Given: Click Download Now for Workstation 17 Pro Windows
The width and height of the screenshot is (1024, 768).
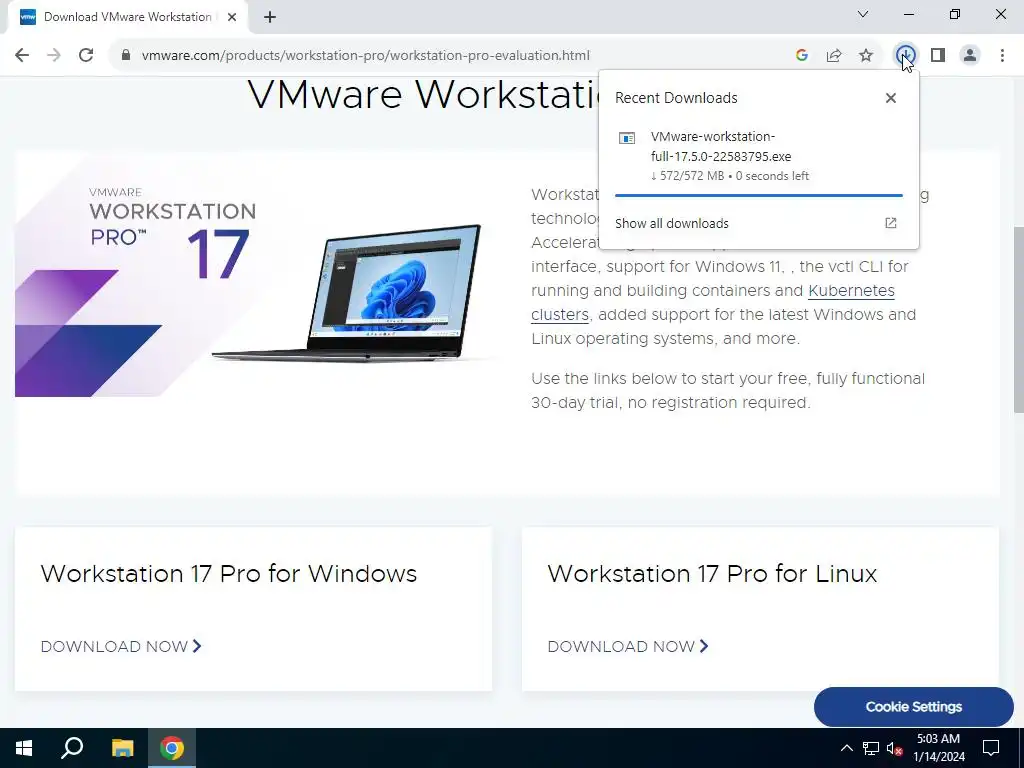Looking at the screenshot, I should (x=121, y=647).
